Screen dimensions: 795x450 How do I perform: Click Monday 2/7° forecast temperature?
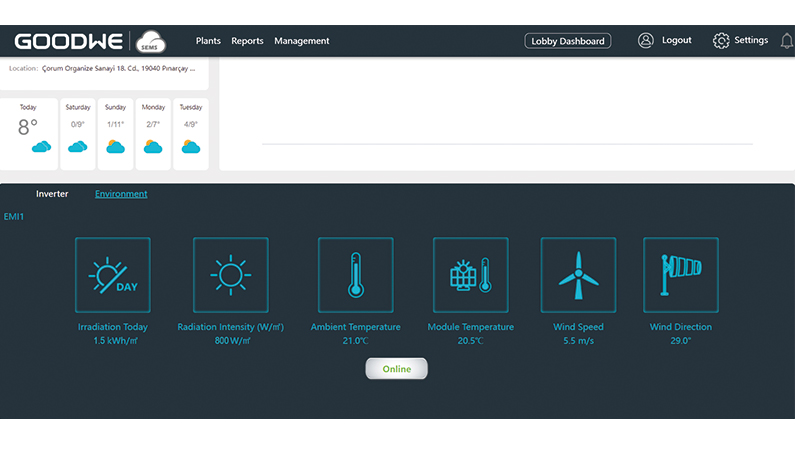pos(153,124)
